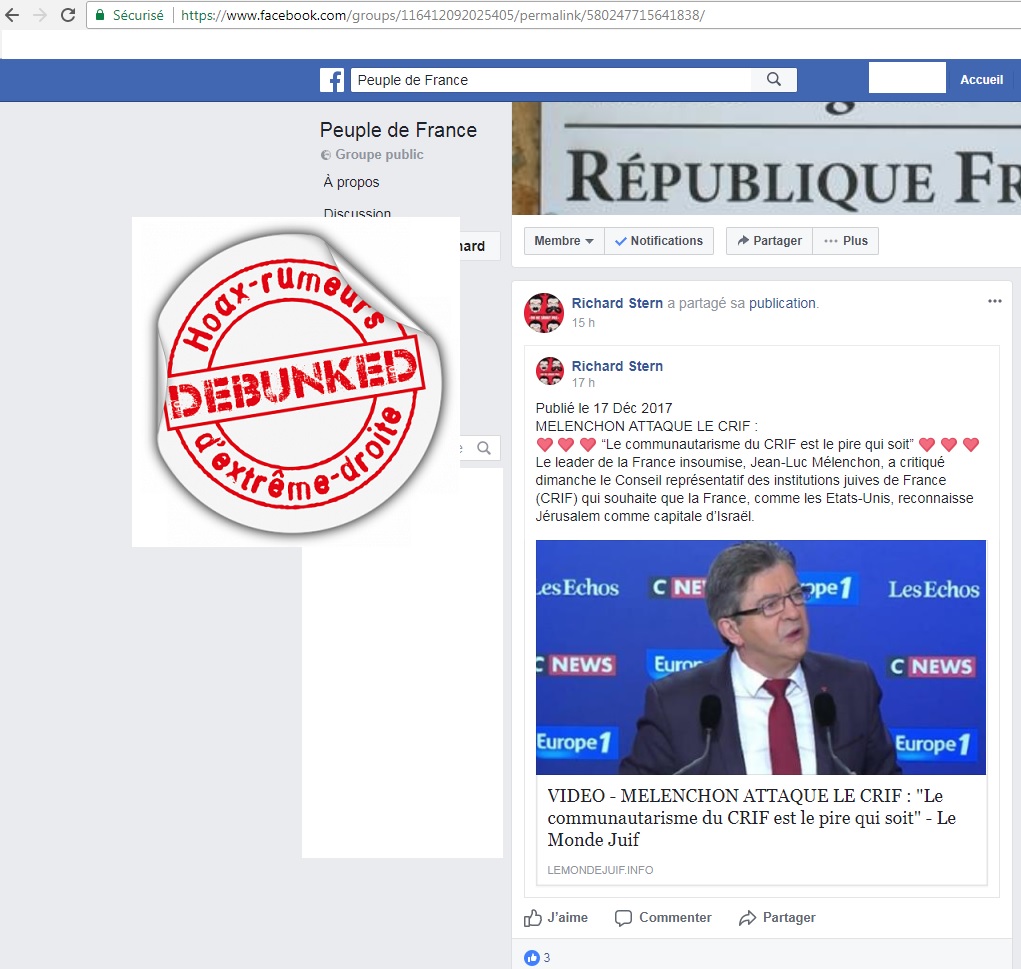
Task: Open the group Partager share menu
Action: click(x=769, y=241)
